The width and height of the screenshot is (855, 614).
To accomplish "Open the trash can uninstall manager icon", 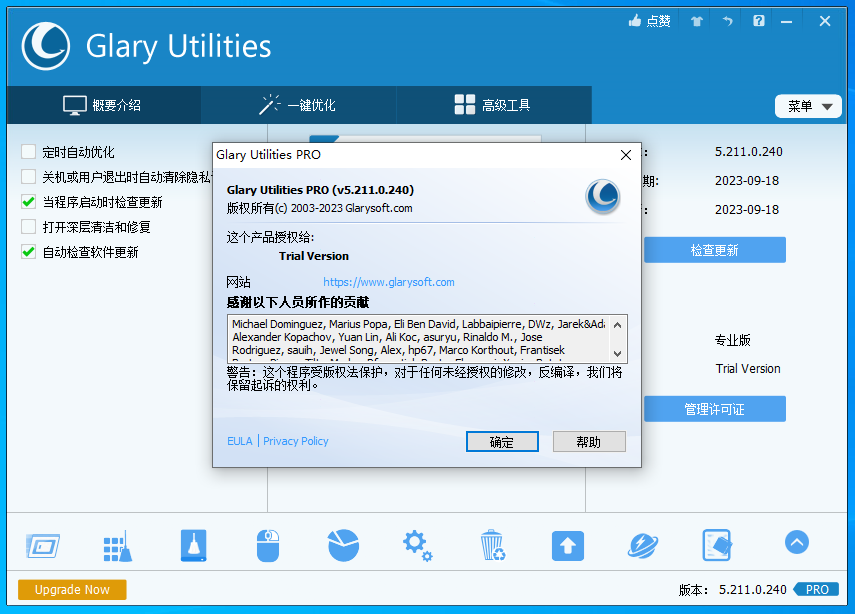I will pyautogui.click(x=492, y=546).
